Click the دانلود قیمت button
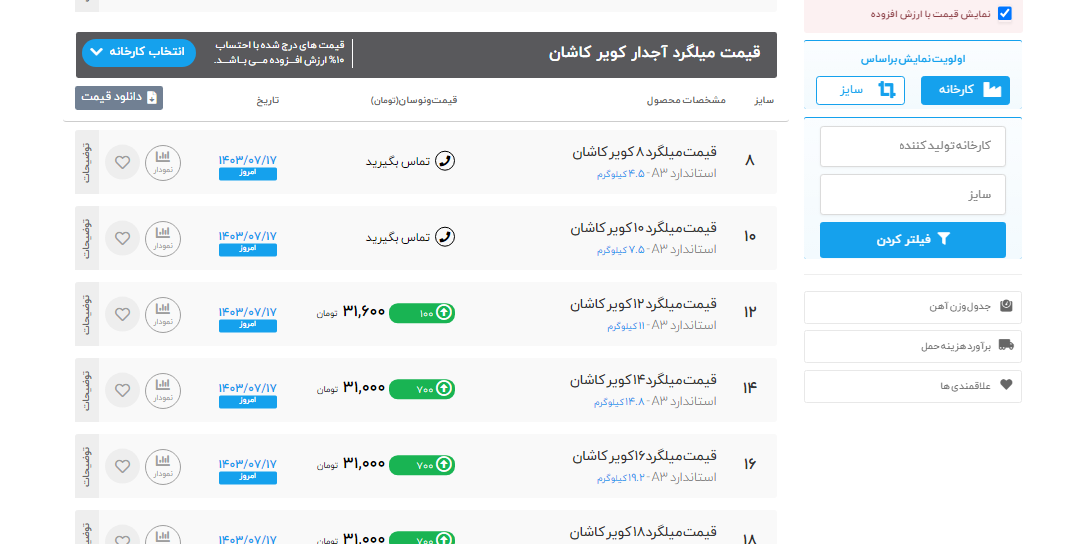Image resolution: width=1069 pixels, height=544 pixels. coord(119,98)
